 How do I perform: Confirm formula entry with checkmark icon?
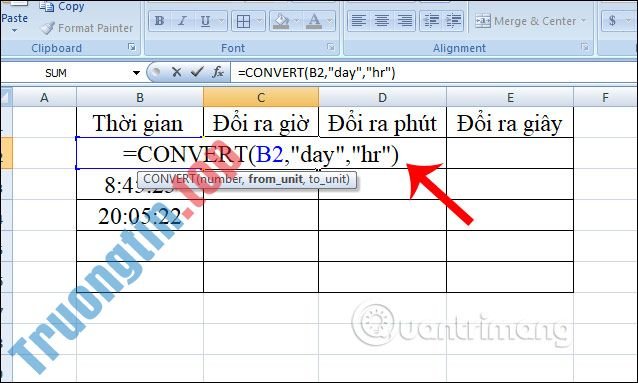tap(197, 73)
